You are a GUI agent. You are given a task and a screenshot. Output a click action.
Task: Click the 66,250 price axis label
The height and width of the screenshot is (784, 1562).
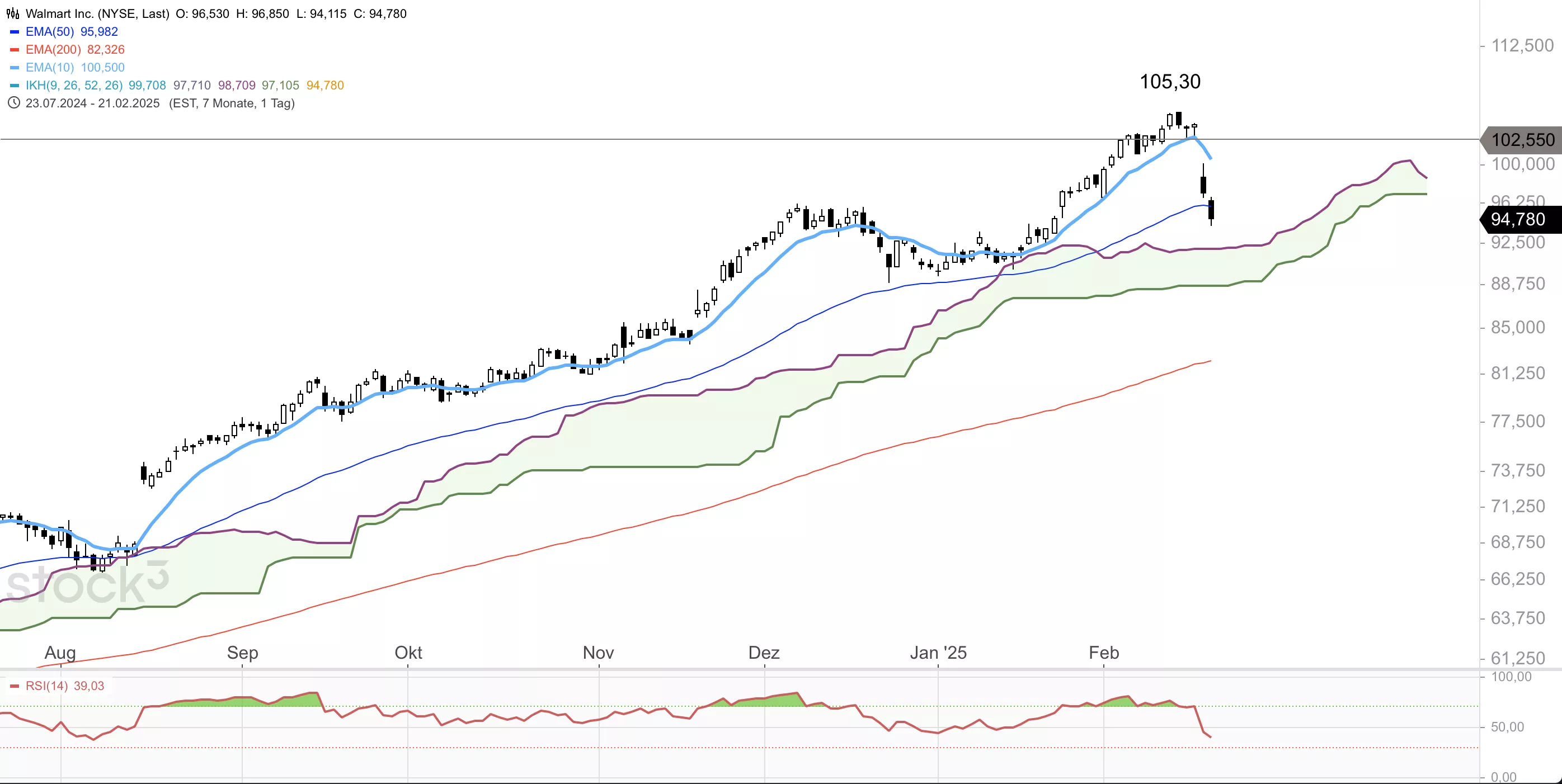pyautogui.click(x=1518, y=579)
